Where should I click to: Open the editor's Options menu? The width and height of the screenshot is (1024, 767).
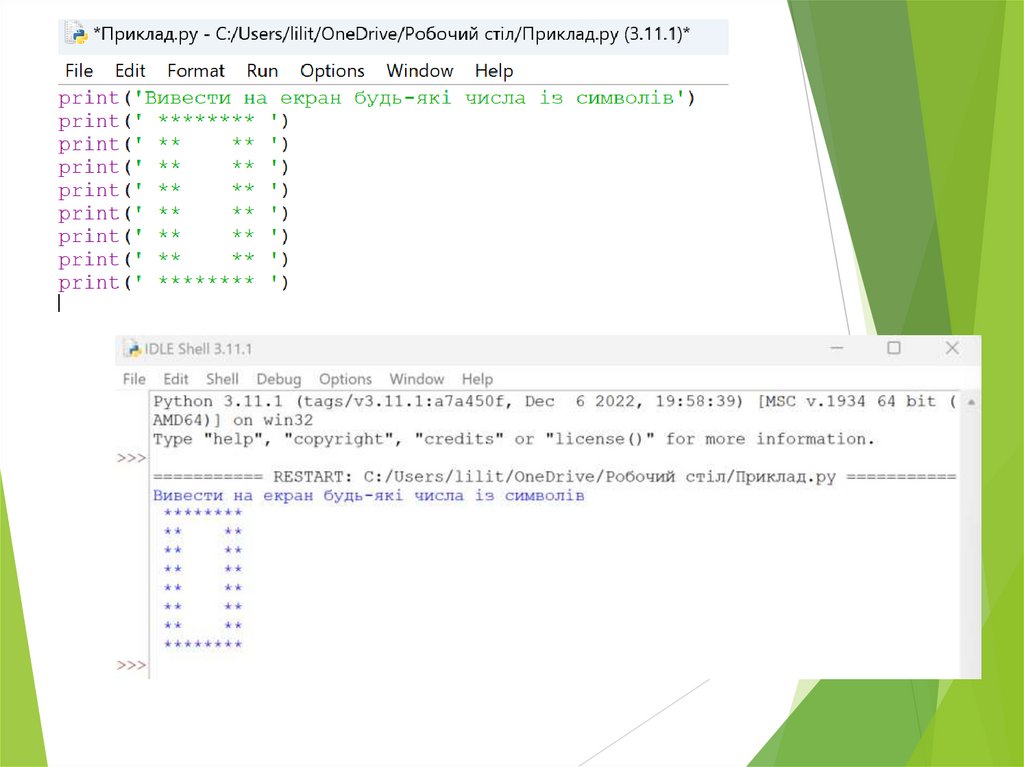(x=332, y=71)
